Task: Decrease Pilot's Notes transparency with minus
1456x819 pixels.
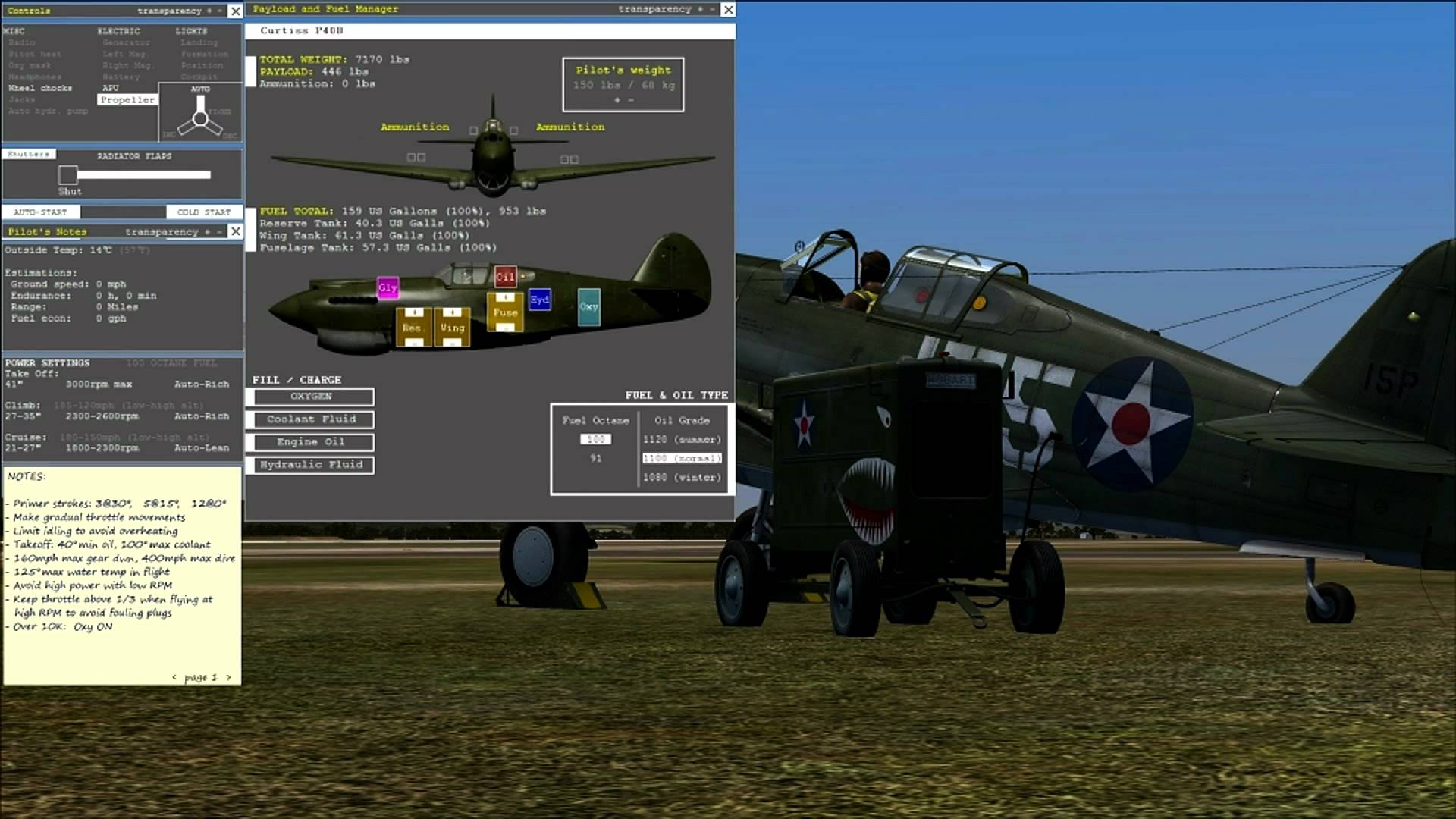Action: point(220,231)
